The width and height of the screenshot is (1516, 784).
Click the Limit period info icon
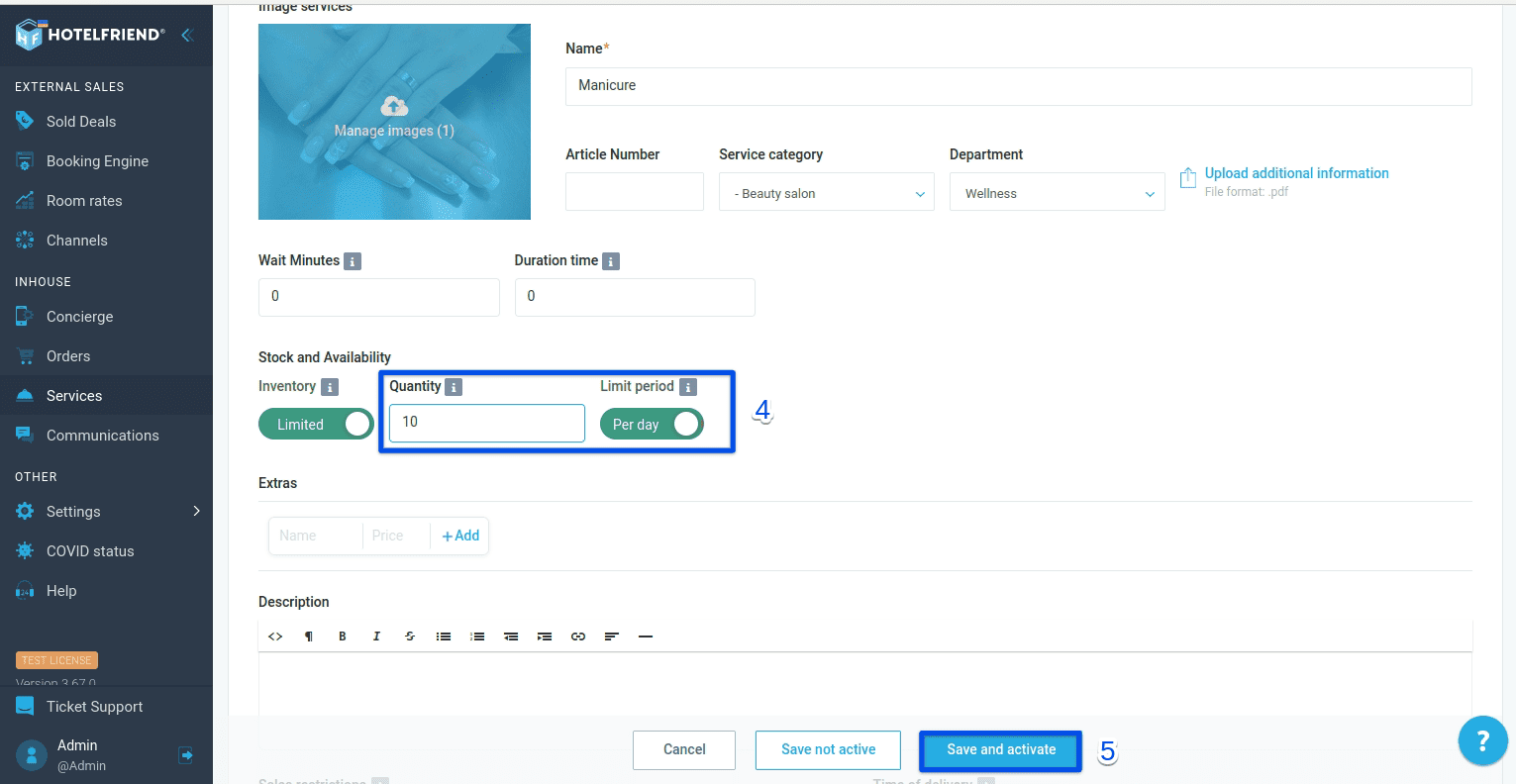pyautogui.click(x=687, y=387)
